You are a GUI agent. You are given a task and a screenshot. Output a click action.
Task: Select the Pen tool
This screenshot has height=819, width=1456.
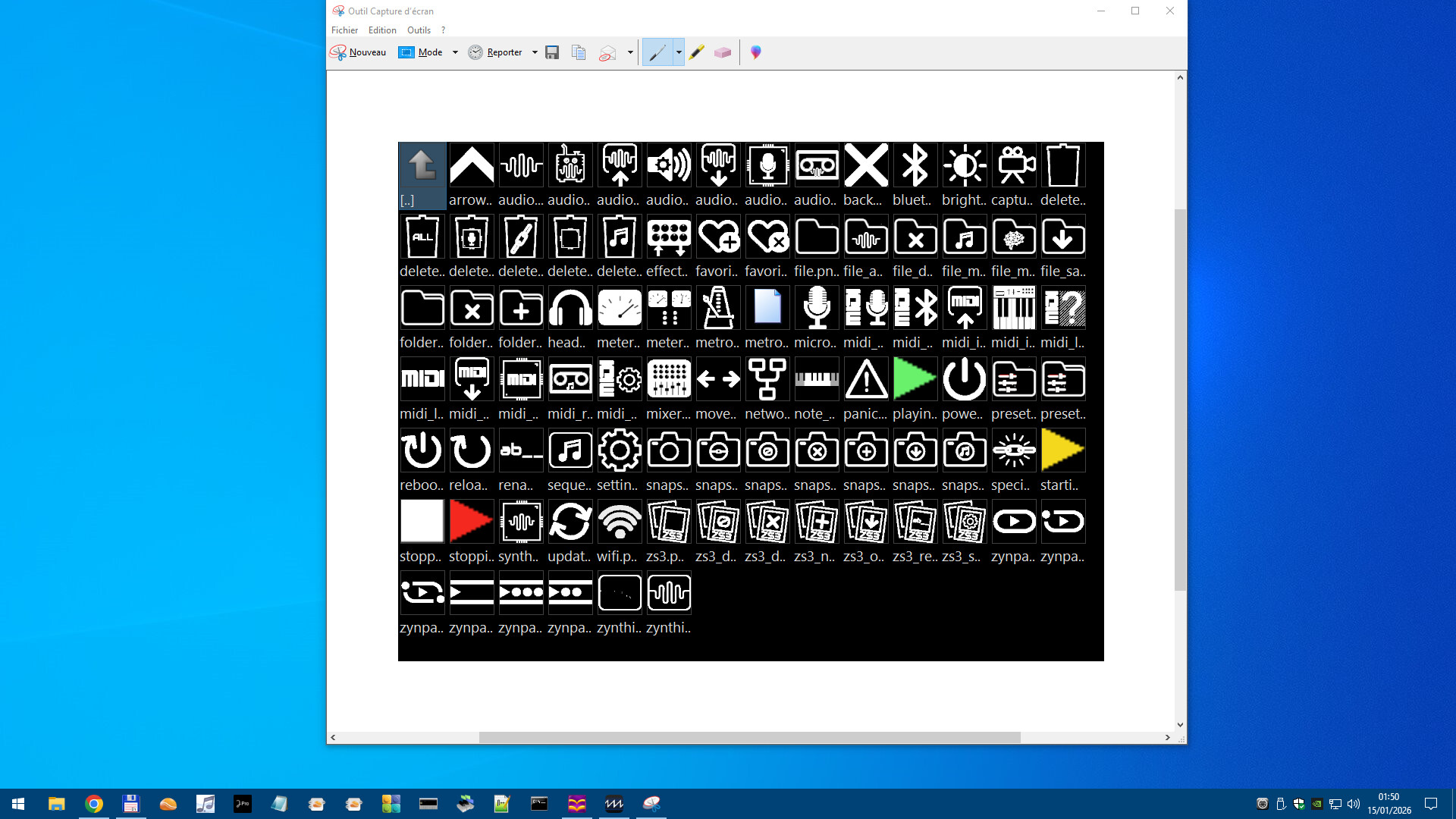click(657, 52)
